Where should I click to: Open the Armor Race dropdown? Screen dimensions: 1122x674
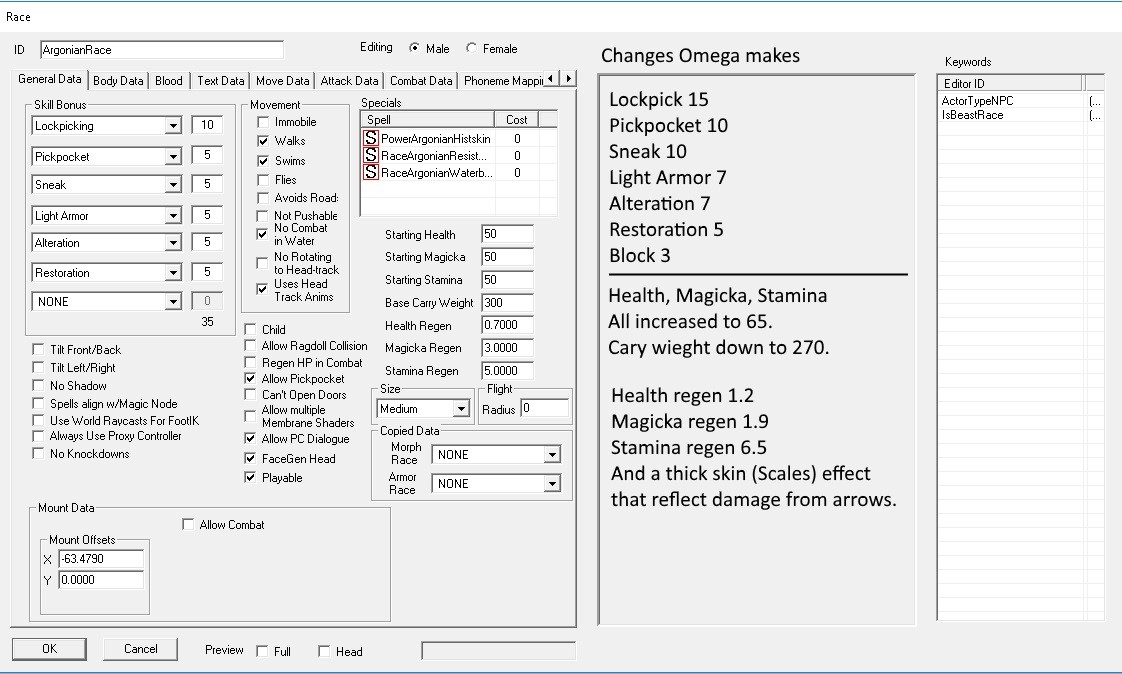click(x=552, y=484)
